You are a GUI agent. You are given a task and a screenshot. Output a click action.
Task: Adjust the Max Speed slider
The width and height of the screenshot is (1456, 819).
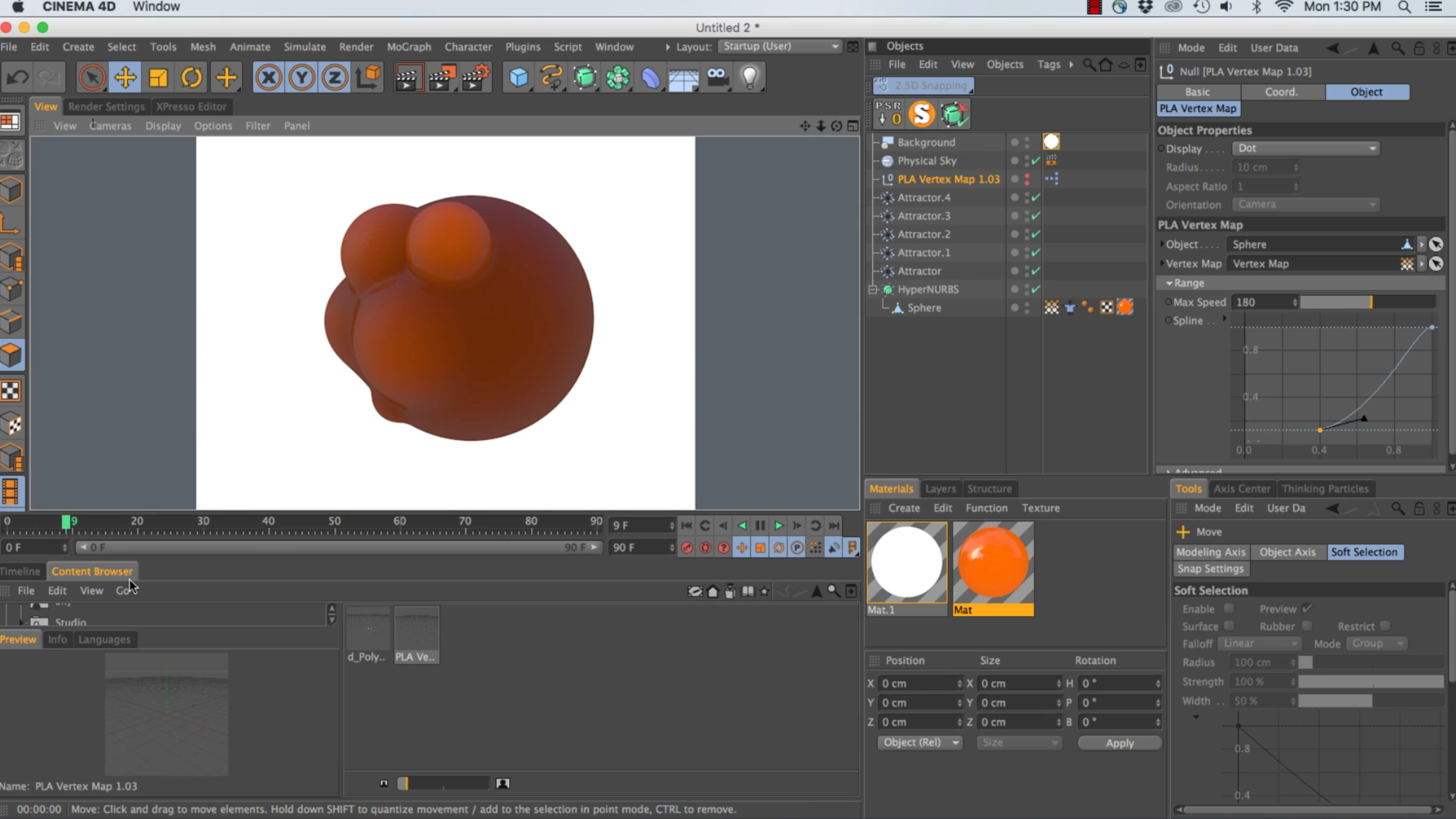click(1371, 302)
